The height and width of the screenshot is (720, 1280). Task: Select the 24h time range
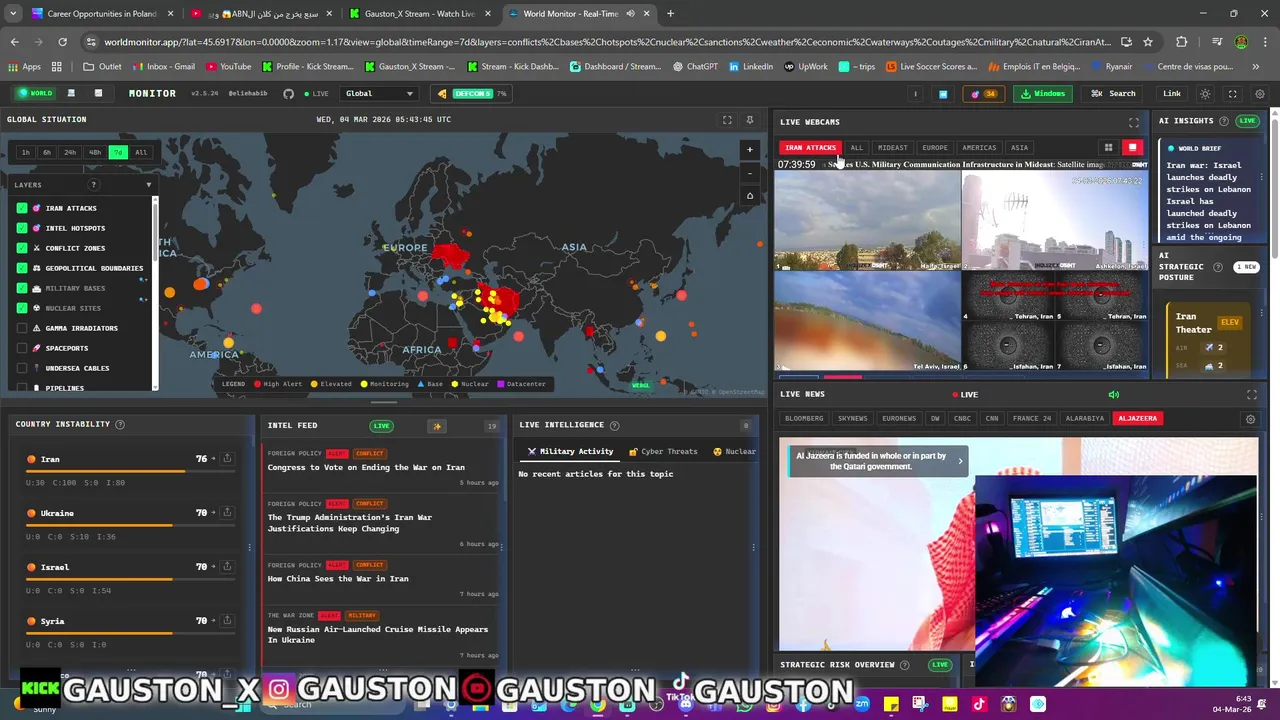point(70,153)
